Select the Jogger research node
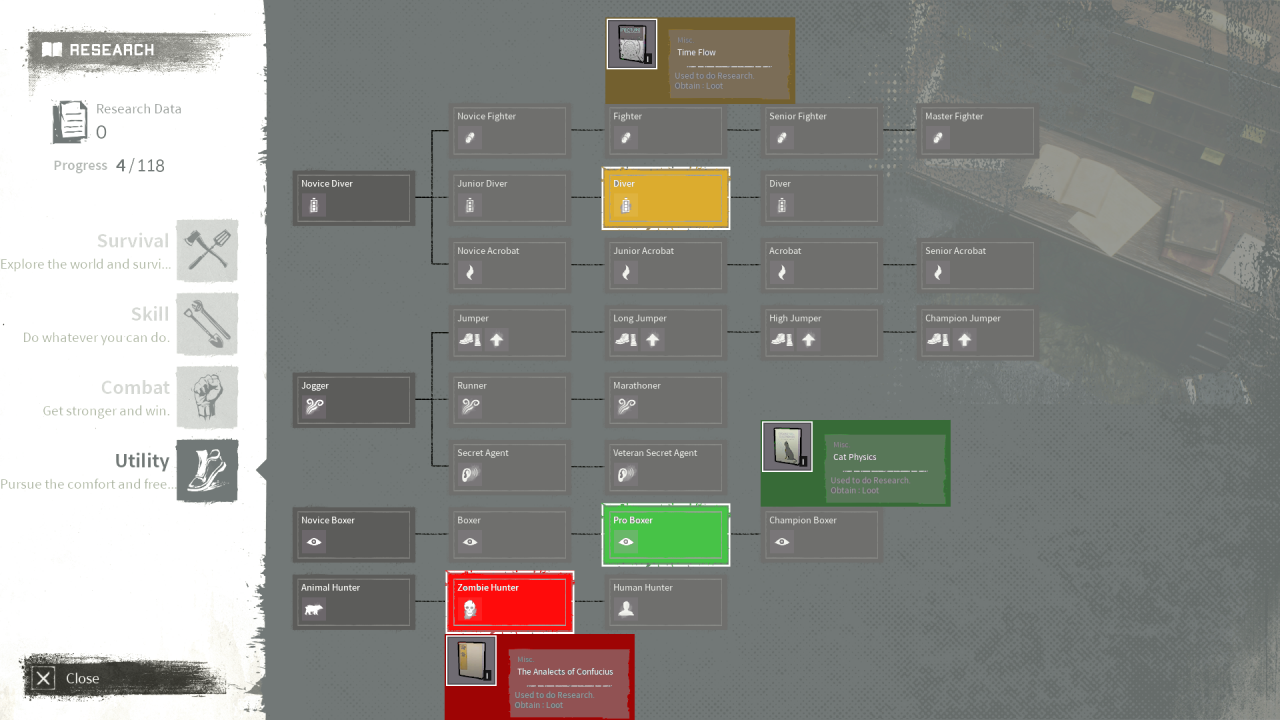 (x=354, y=400)
